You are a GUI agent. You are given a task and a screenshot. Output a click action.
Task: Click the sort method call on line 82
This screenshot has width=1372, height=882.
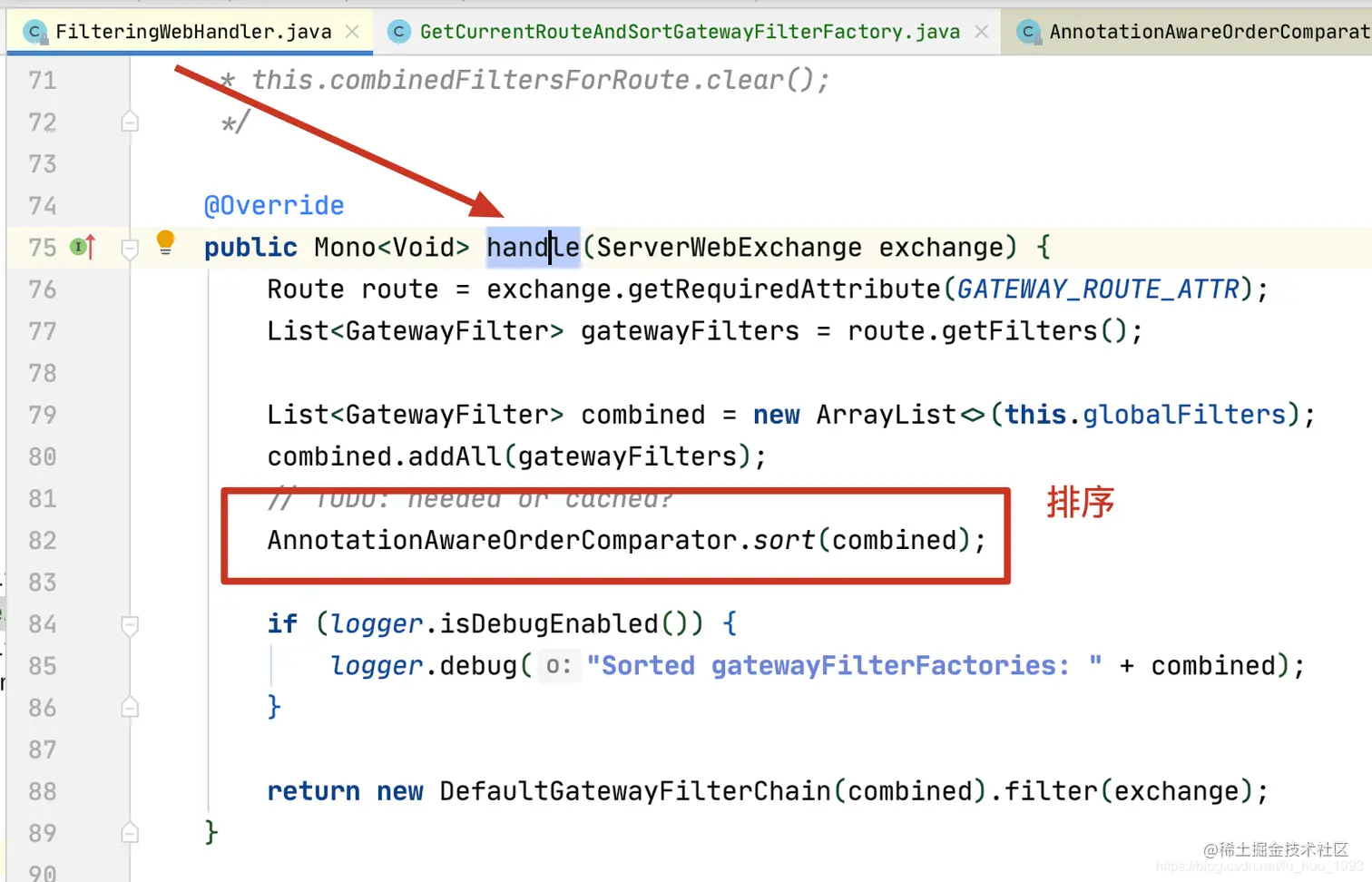784,541
